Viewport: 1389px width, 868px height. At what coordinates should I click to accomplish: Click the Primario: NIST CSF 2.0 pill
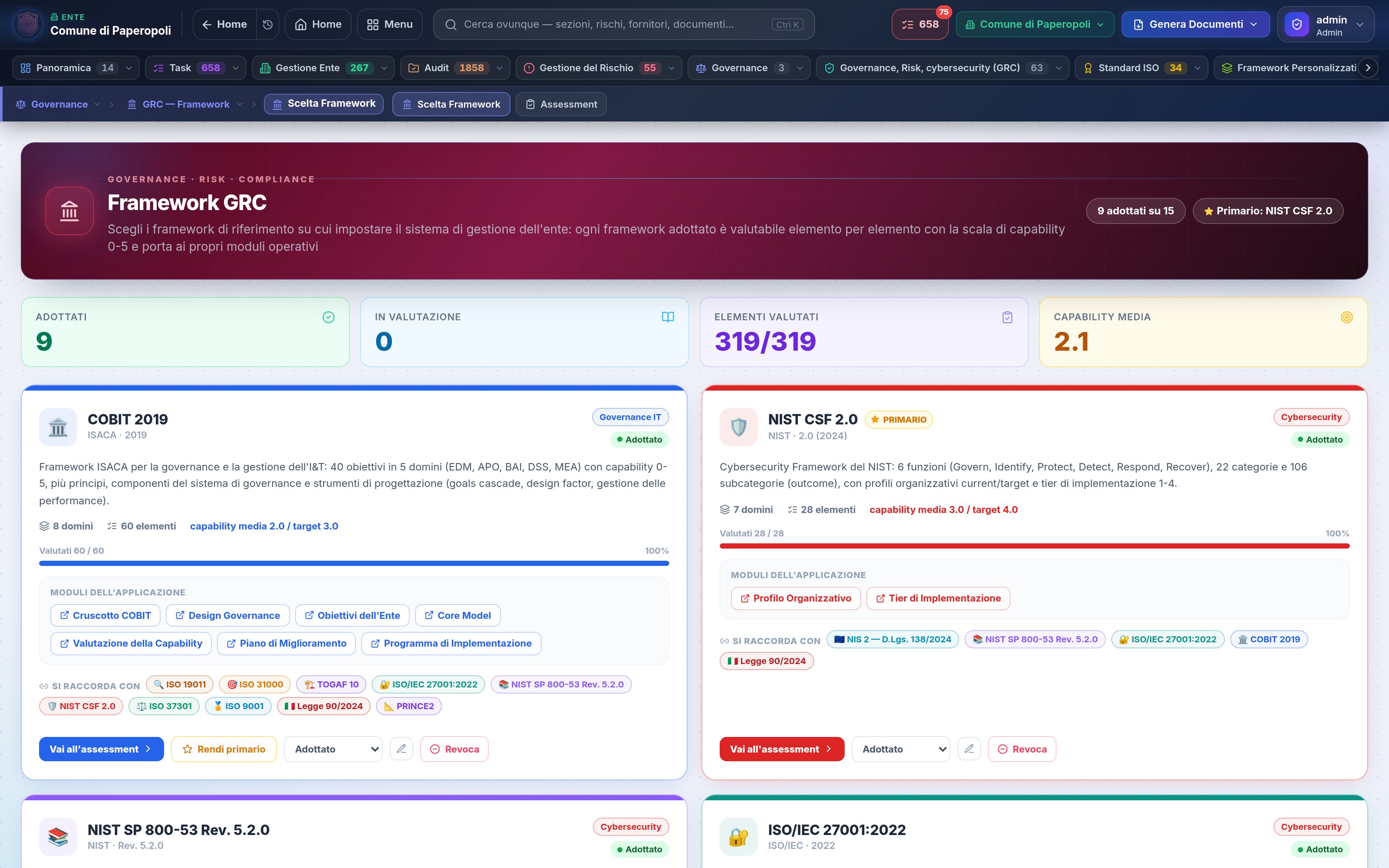click(x=1268, y=210)
